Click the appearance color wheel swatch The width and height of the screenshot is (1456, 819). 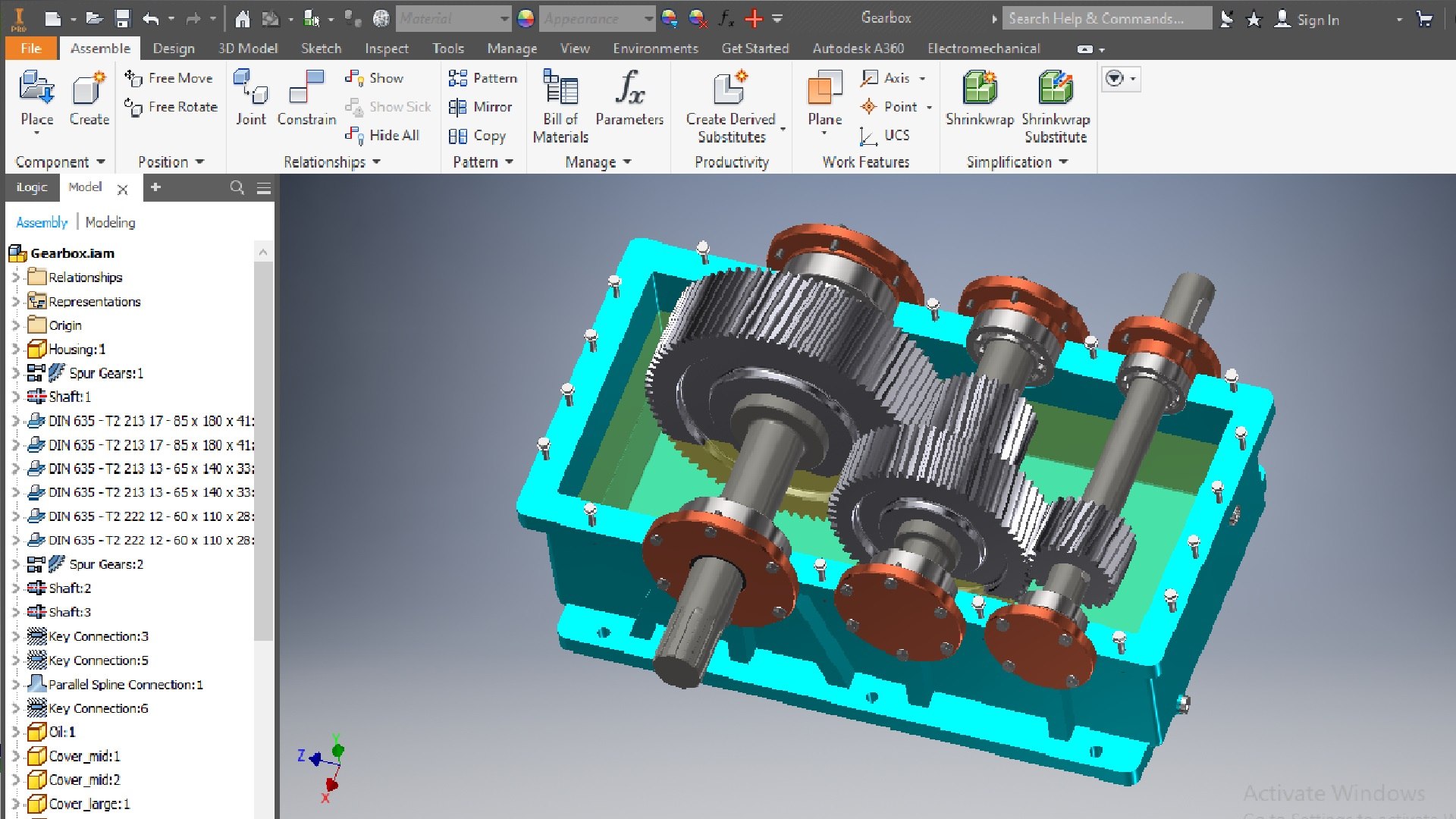(x=526, y=18)
